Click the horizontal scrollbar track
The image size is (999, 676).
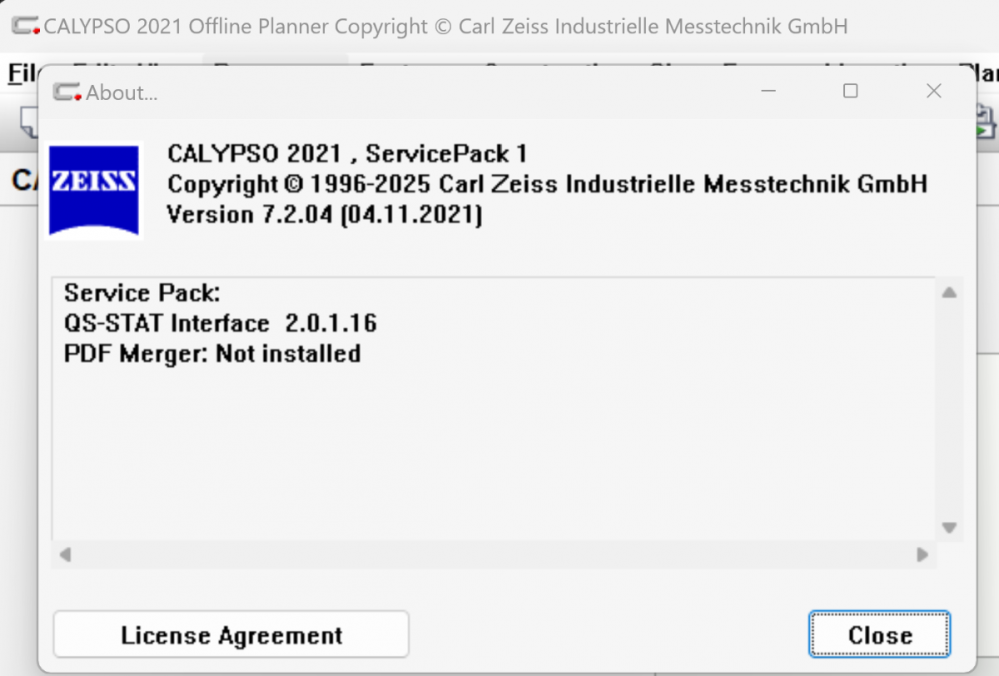(493, 554)
